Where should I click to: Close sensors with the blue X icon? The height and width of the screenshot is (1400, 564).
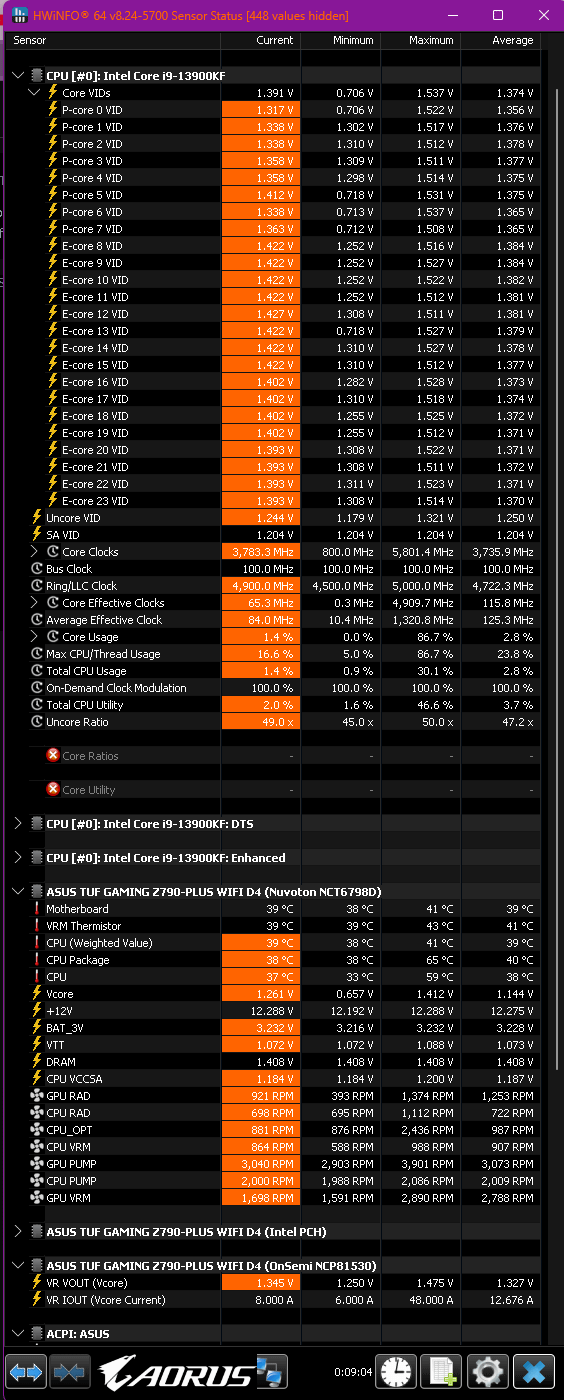click(x=536, y=1371)
